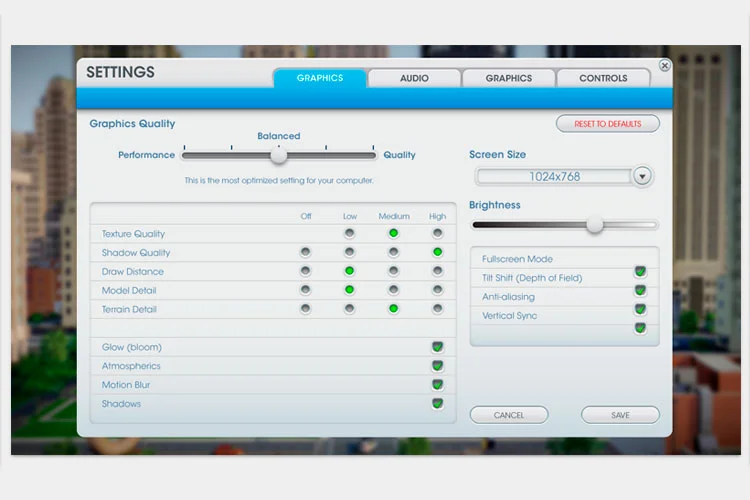The height and width of the screenshot is (500, 750).
Task: Click the 'most optimized setting' message
Action: point(279,180)
